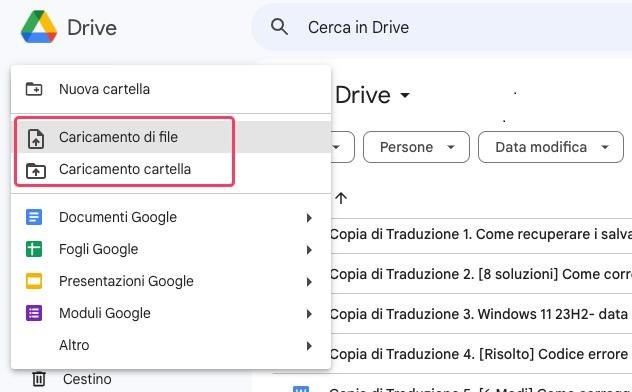Choose Presentazioni Google menu entry
The width and height of the screenshot is (632, 392).
pos(171,281)
